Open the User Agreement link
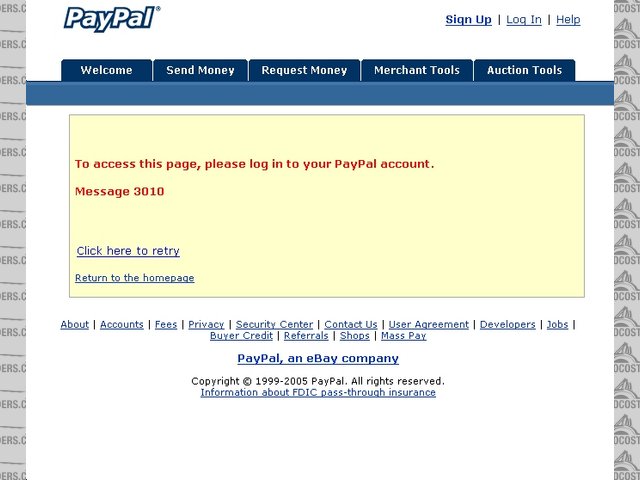Viewport: 640px width, 480px height. click(x=429, y=324)
